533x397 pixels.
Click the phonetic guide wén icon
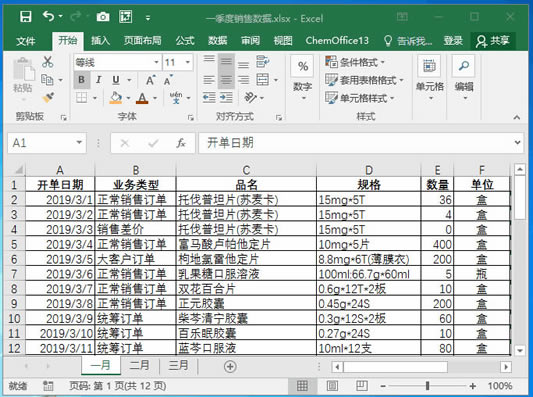point(176,98)
